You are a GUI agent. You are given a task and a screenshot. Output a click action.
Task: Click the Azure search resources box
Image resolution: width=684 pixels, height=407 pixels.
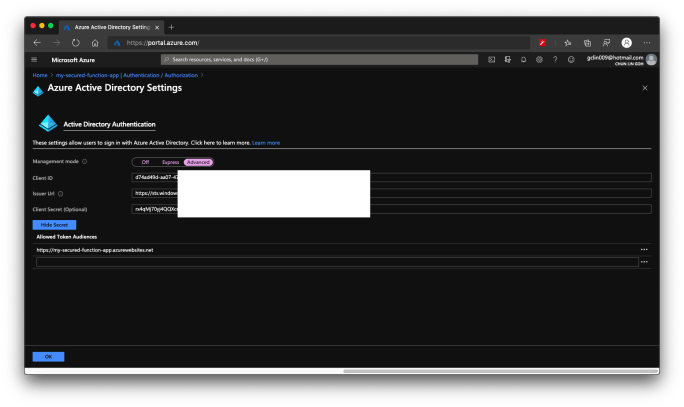[319, 60]
